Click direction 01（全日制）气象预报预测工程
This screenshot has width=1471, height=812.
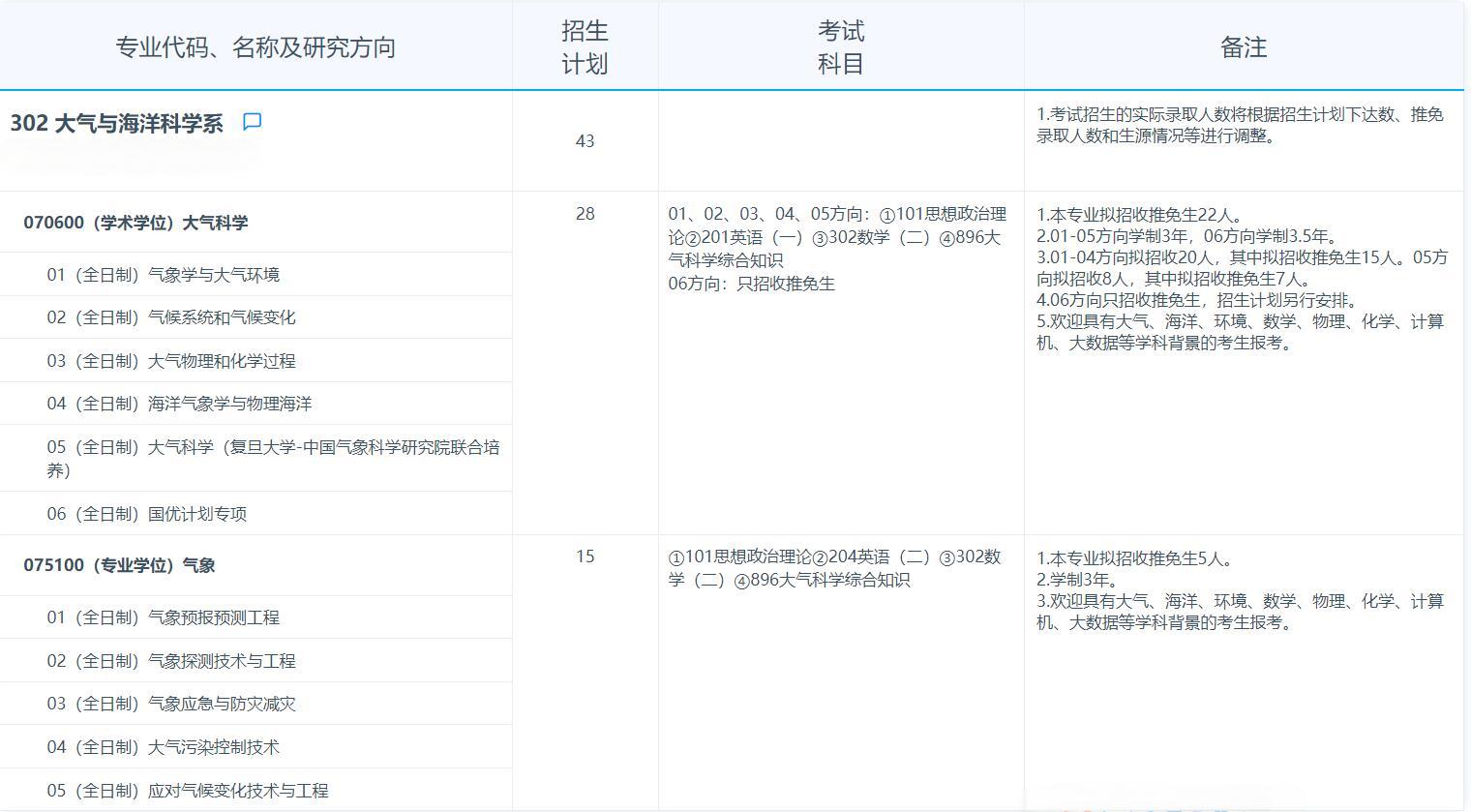159,617
